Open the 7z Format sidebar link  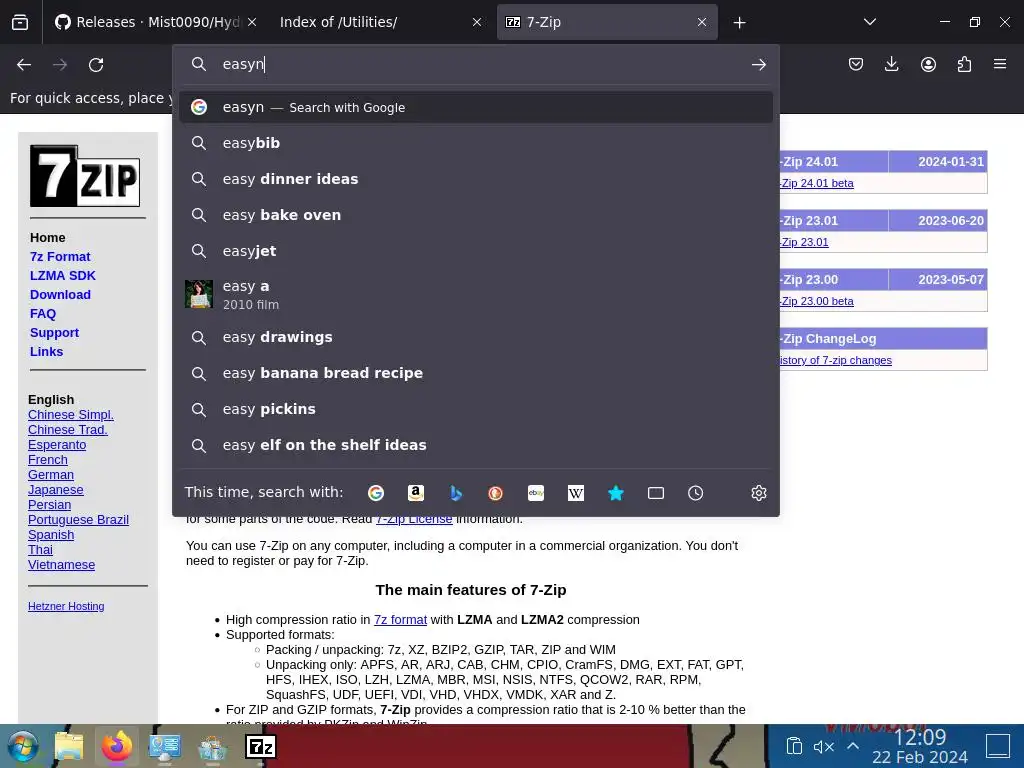click(x=60, y=257)
